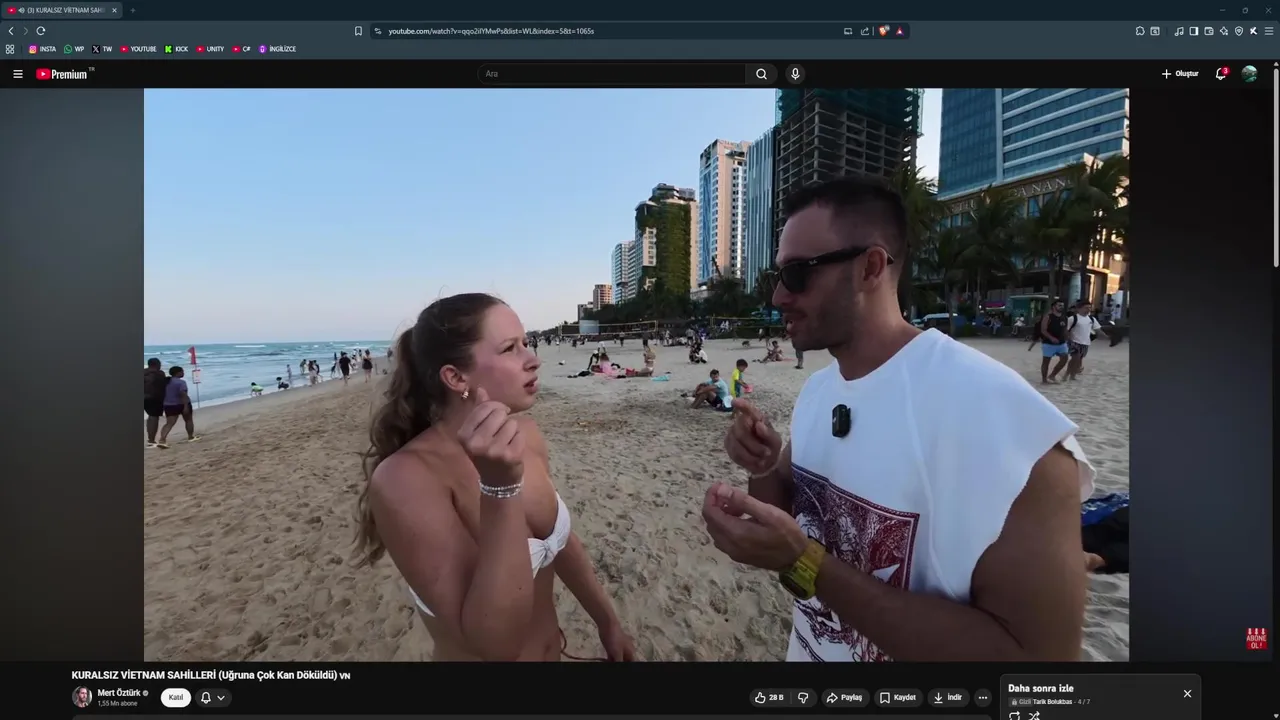This screenshot has width=1280, height=720.
Task: Click the magnifier search button
Action: tap(761, 74)
